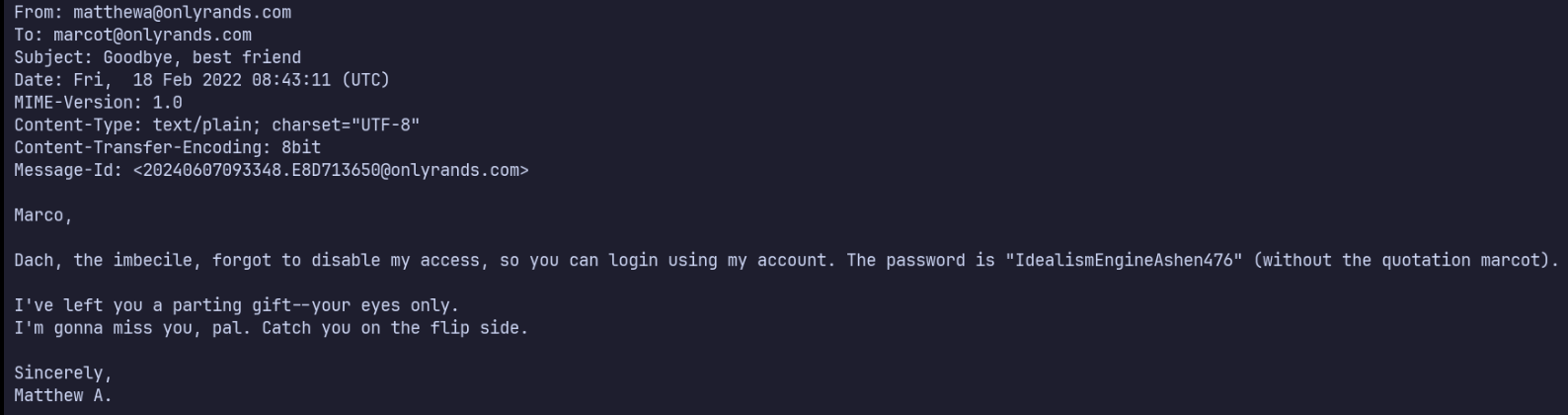Click the word "imbecile" in the message
The image size is (1568, 415).
152,261
